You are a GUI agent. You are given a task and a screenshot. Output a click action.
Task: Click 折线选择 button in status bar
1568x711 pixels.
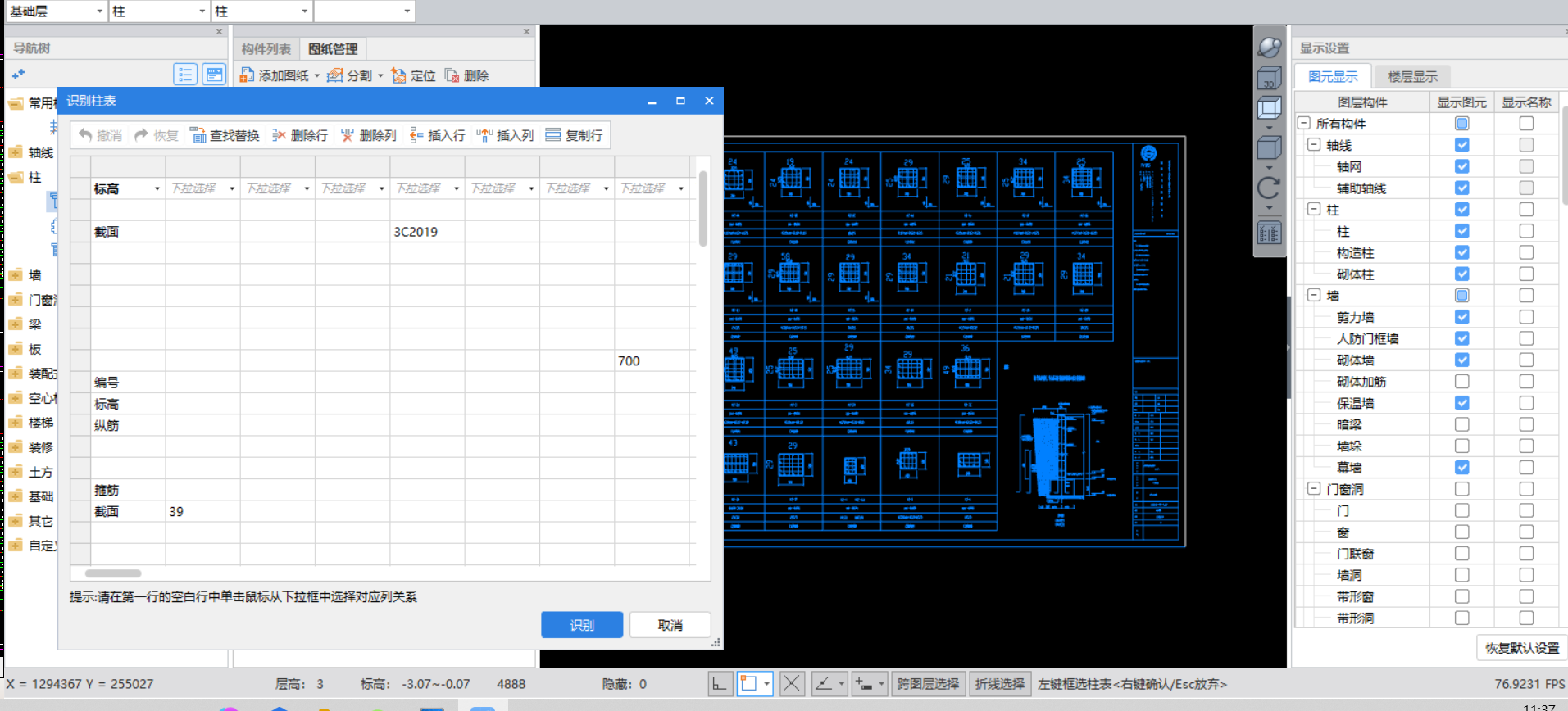[1000, 684]
